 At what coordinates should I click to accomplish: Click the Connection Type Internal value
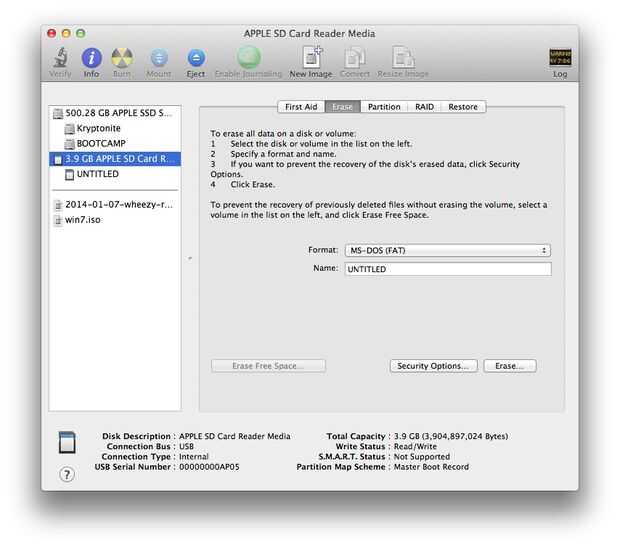pyautogui.click(x=194, y=457)
